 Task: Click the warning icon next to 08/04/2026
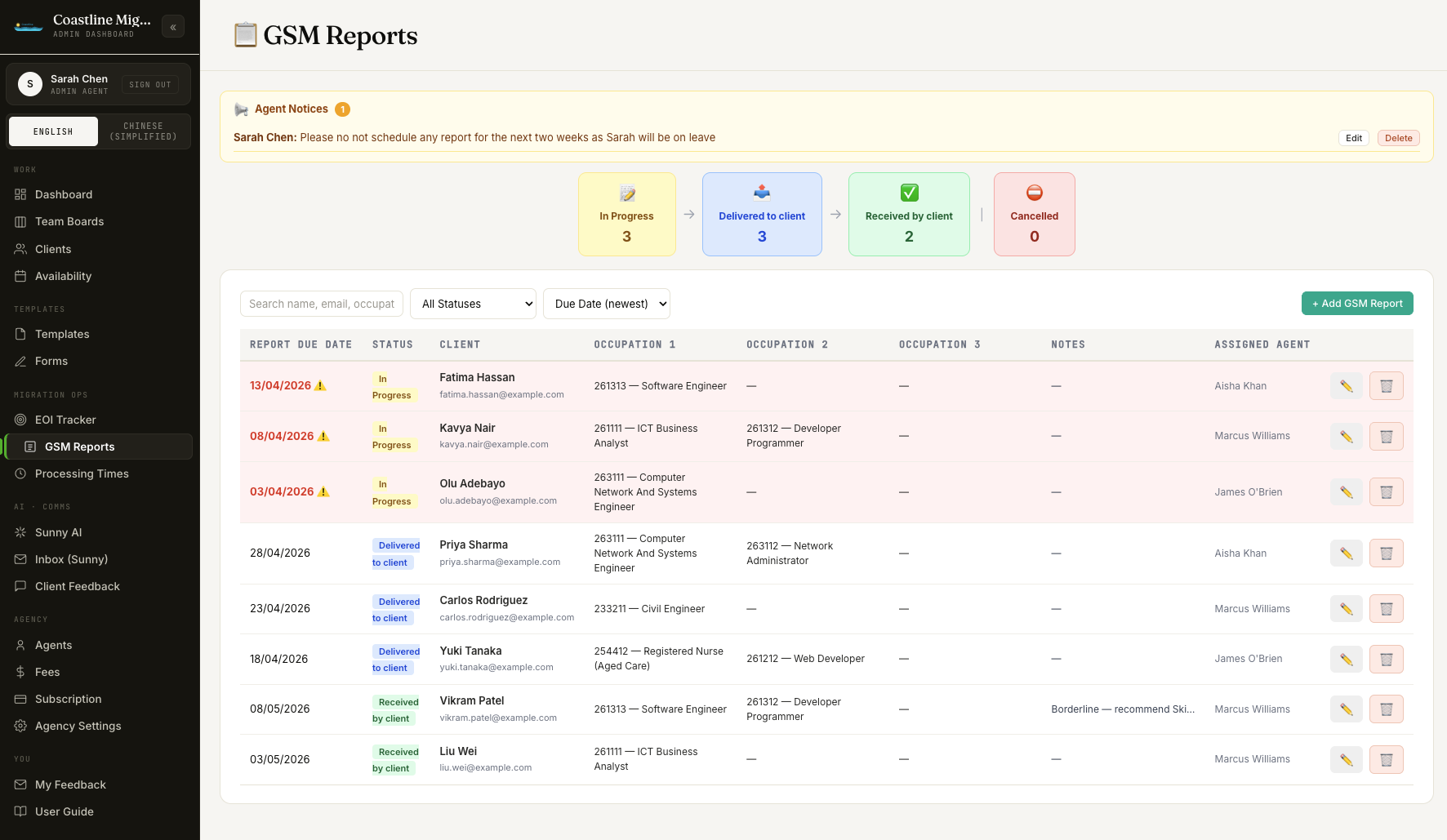[x=323, y=436]
